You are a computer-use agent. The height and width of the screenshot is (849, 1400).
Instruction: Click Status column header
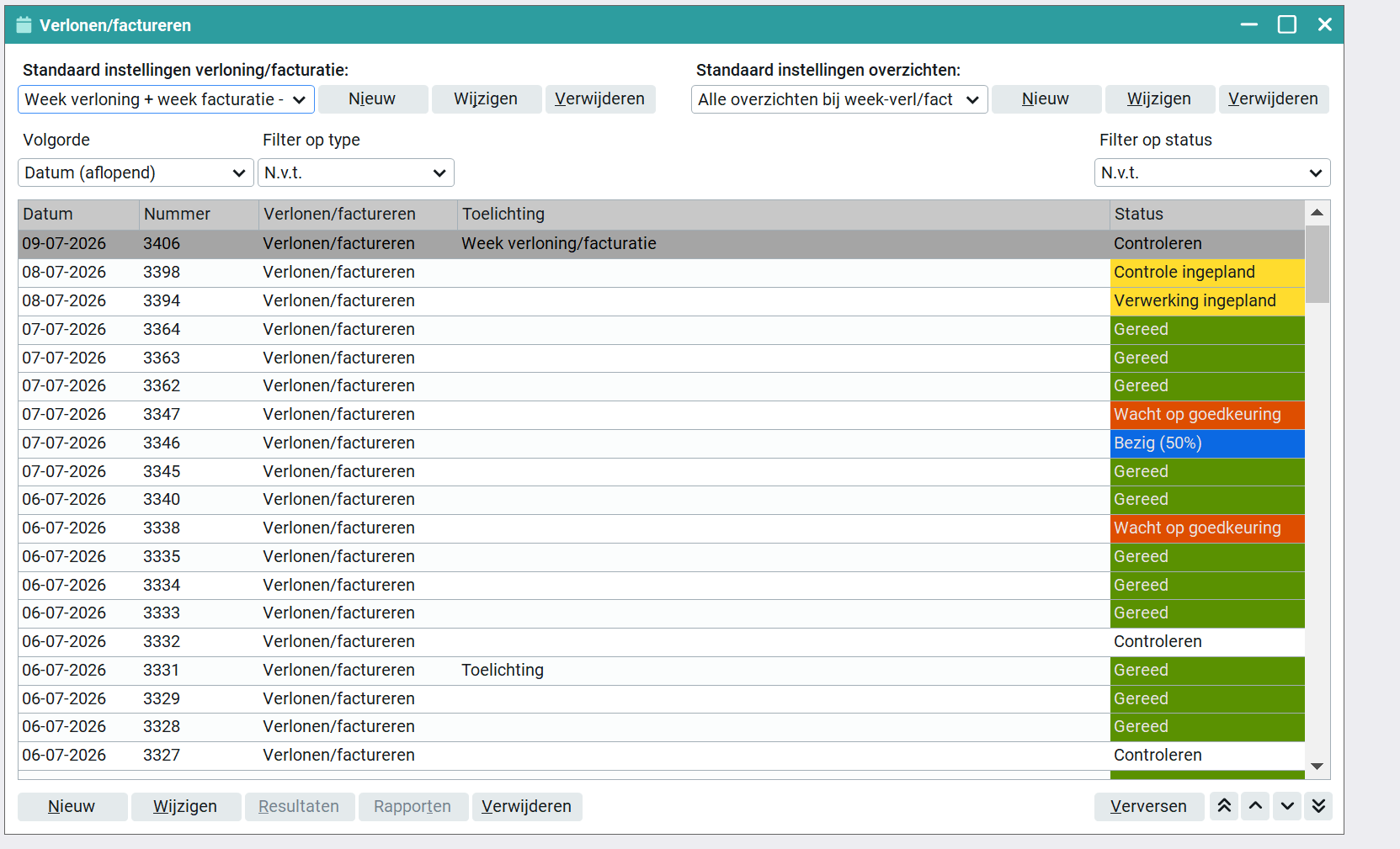click(x=1207, y=214)
